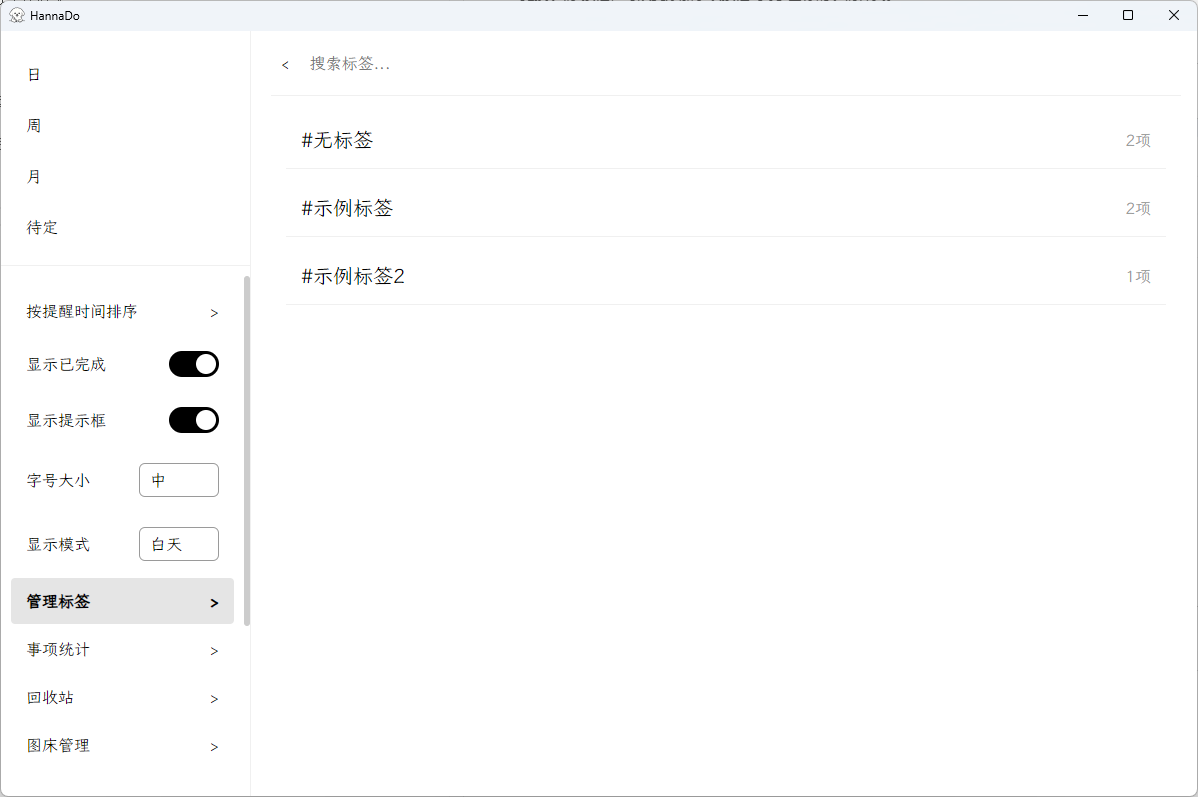Open the 显示模式 dropdown showing 白天

coord(178,543)
